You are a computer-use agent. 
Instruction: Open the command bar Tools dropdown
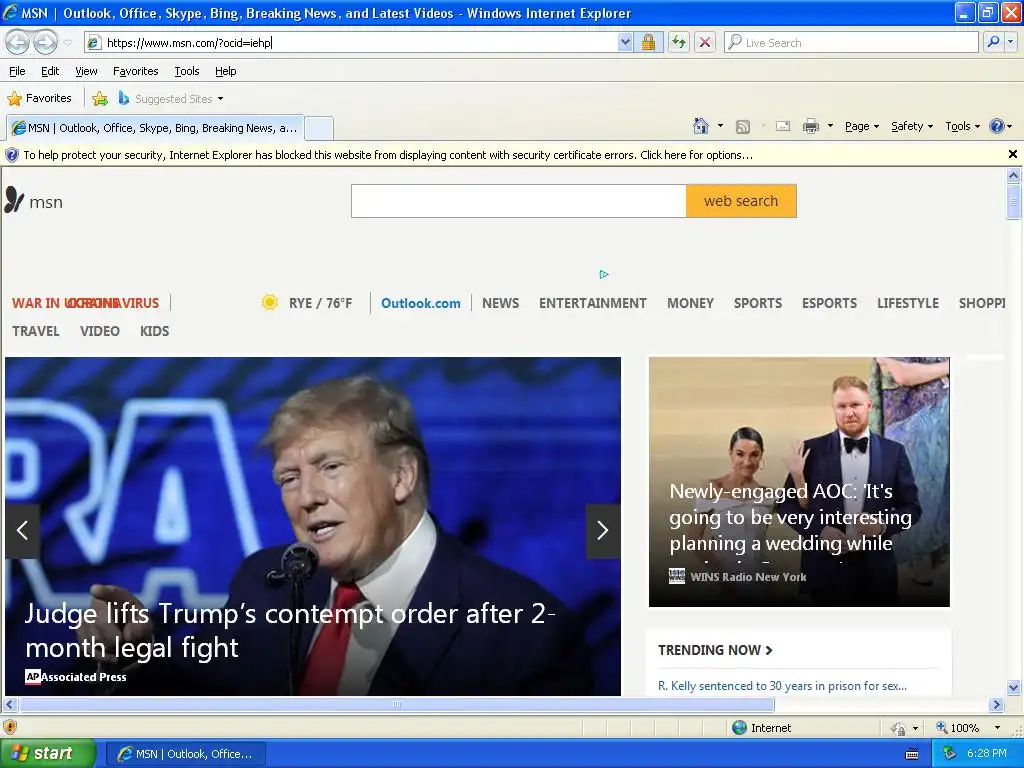pos(962,126)
